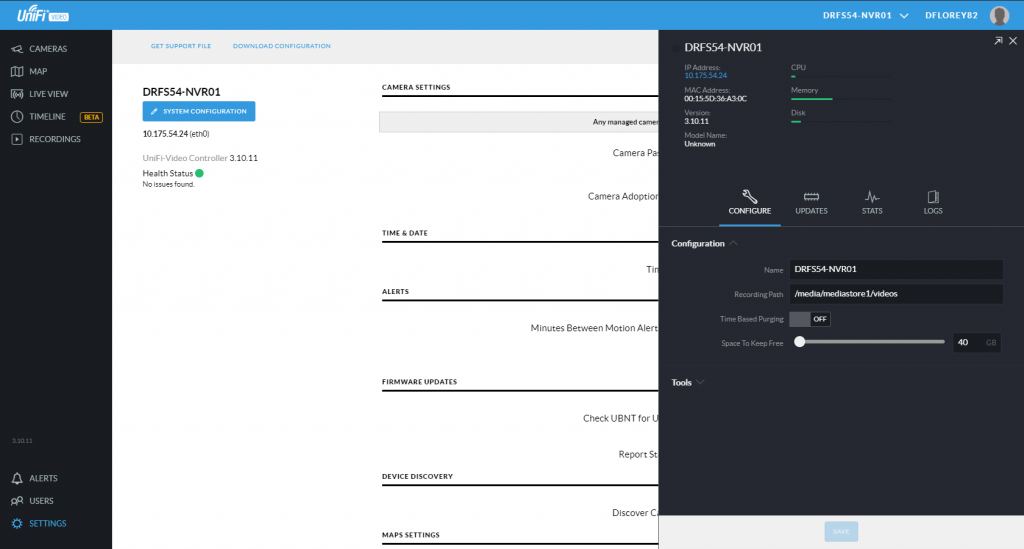Click the Recording Path input field
The image size is (1024, 549).
896,294
